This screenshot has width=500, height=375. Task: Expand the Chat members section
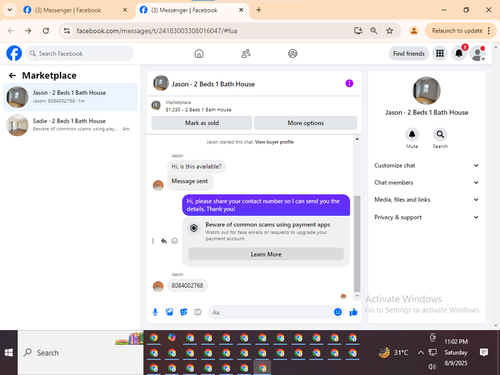(x=426, y=183)
